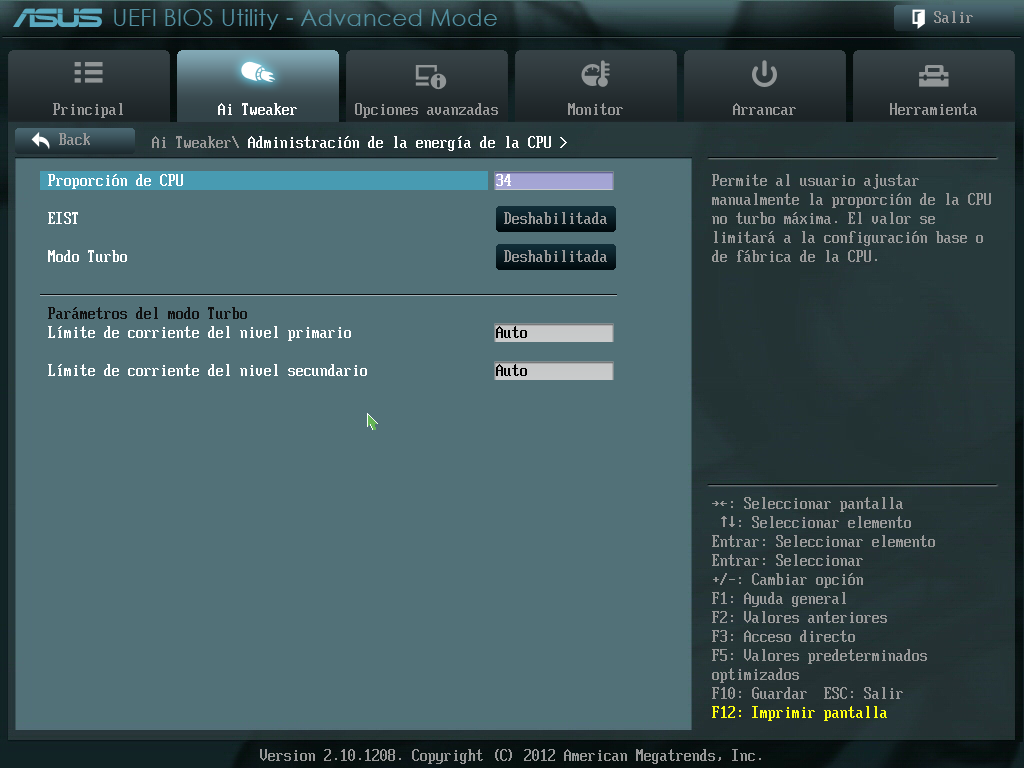The width and height of the screenshot is (1024, 768).
Task: Click the Version 2.10.1208 copyright footer text
Action: 511,756
